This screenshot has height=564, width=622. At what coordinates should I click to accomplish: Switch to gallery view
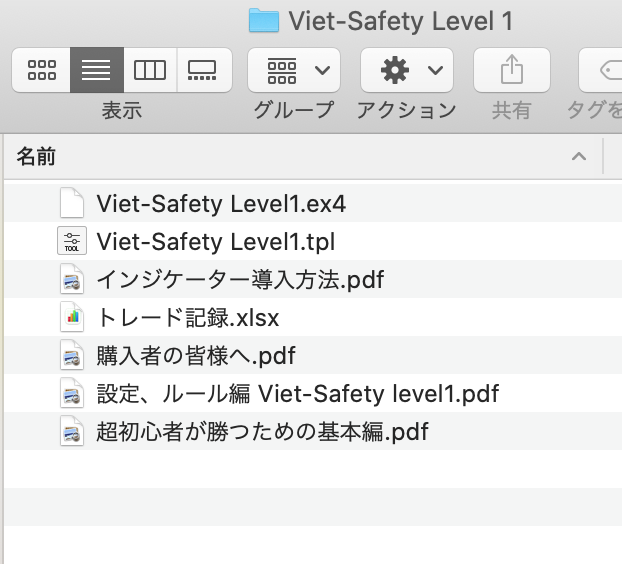point(204,70)
